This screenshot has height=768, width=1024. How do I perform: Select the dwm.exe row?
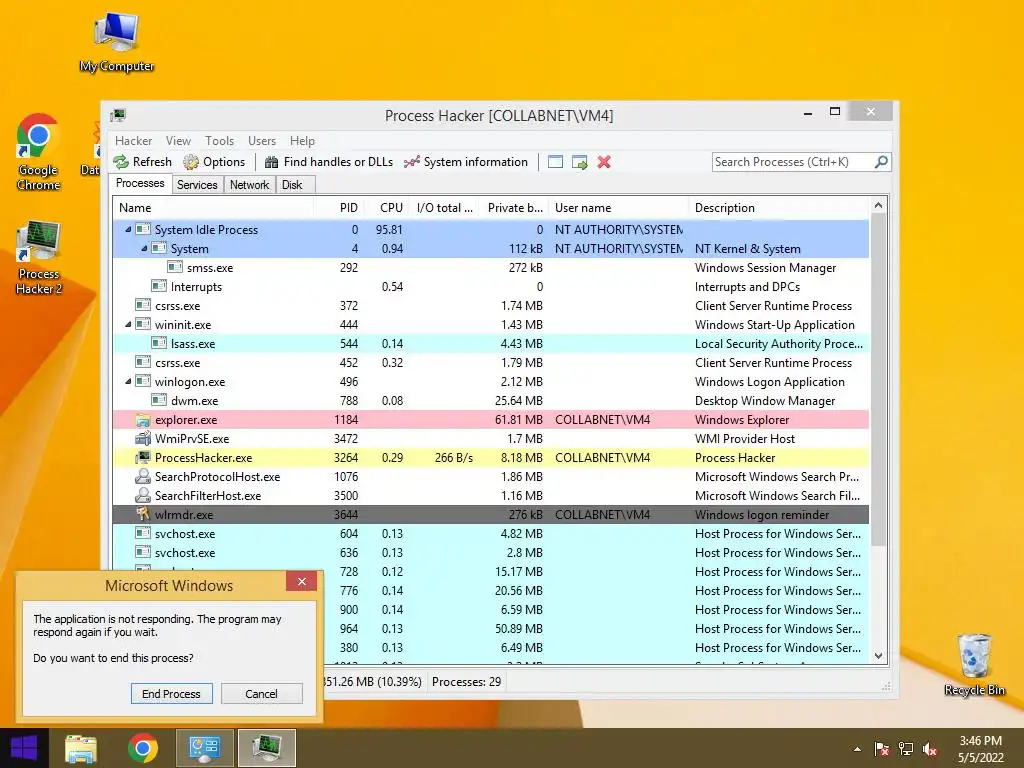[x=491, y=400]
